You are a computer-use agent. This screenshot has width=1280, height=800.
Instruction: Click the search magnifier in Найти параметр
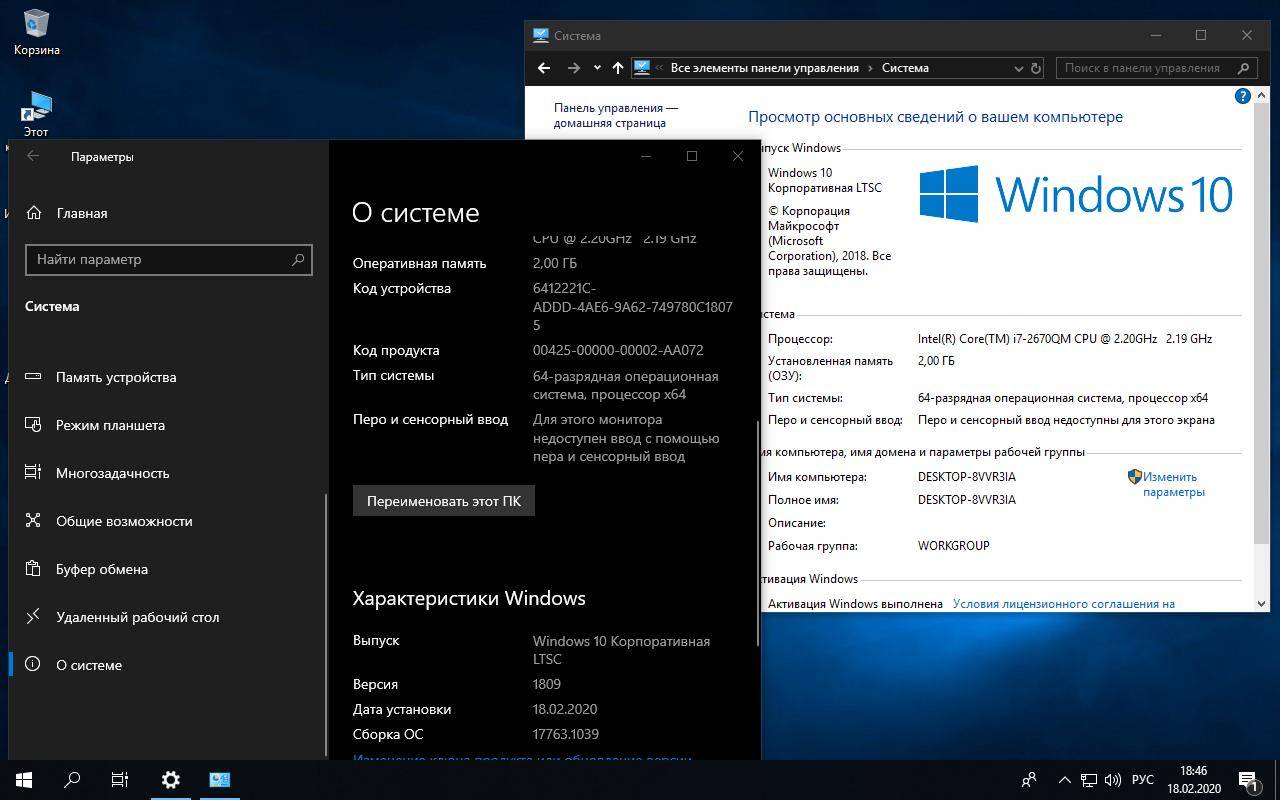pos(297,259)
